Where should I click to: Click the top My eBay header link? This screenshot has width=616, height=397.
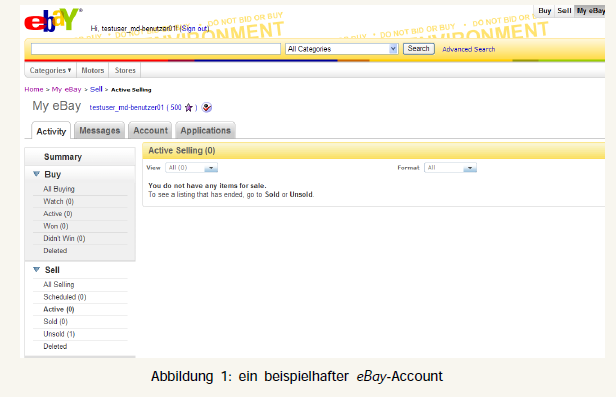tap(590, 11)
